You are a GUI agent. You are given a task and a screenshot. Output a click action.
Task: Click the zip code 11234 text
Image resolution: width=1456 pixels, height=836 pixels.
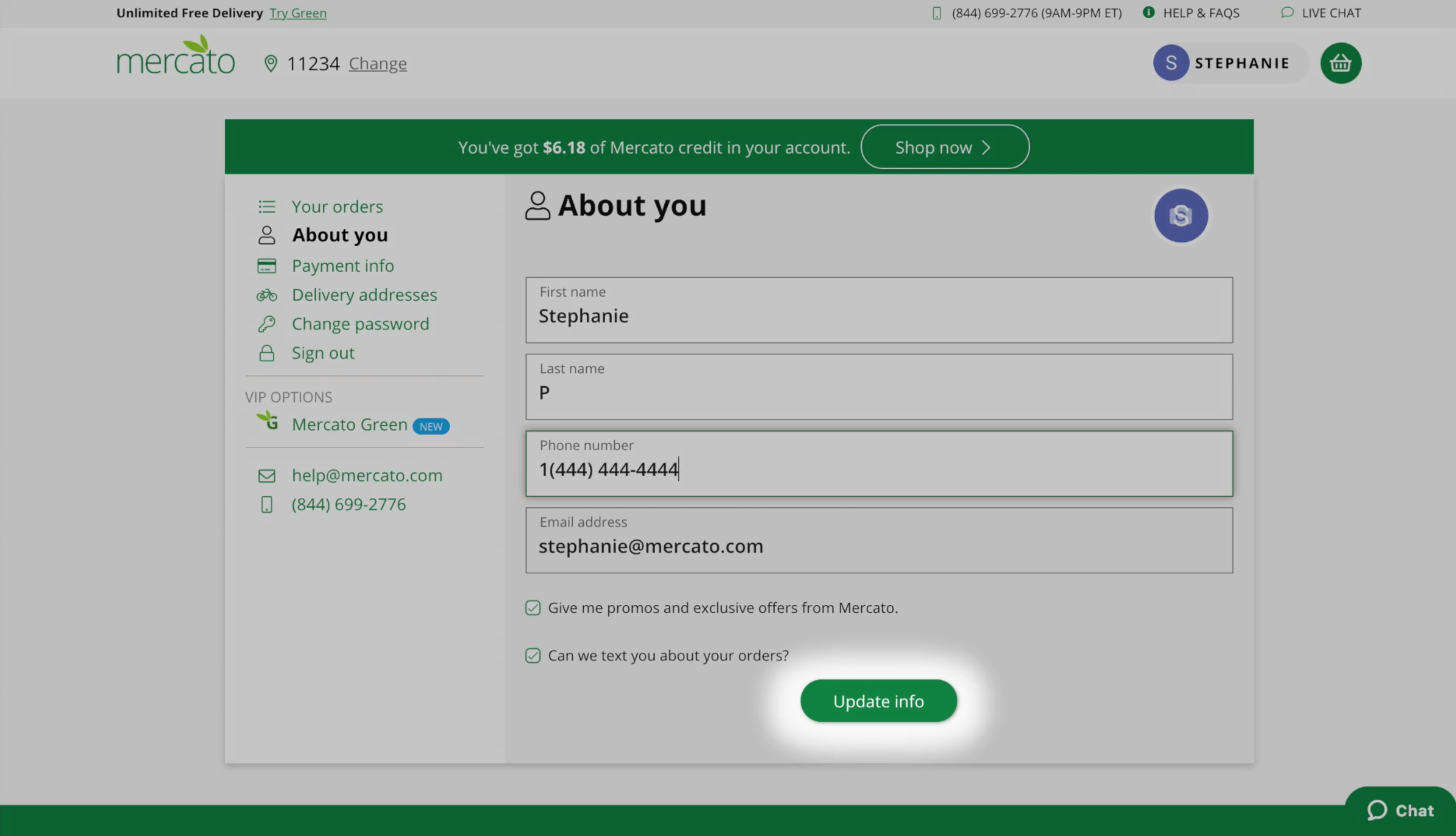point(313,63)
